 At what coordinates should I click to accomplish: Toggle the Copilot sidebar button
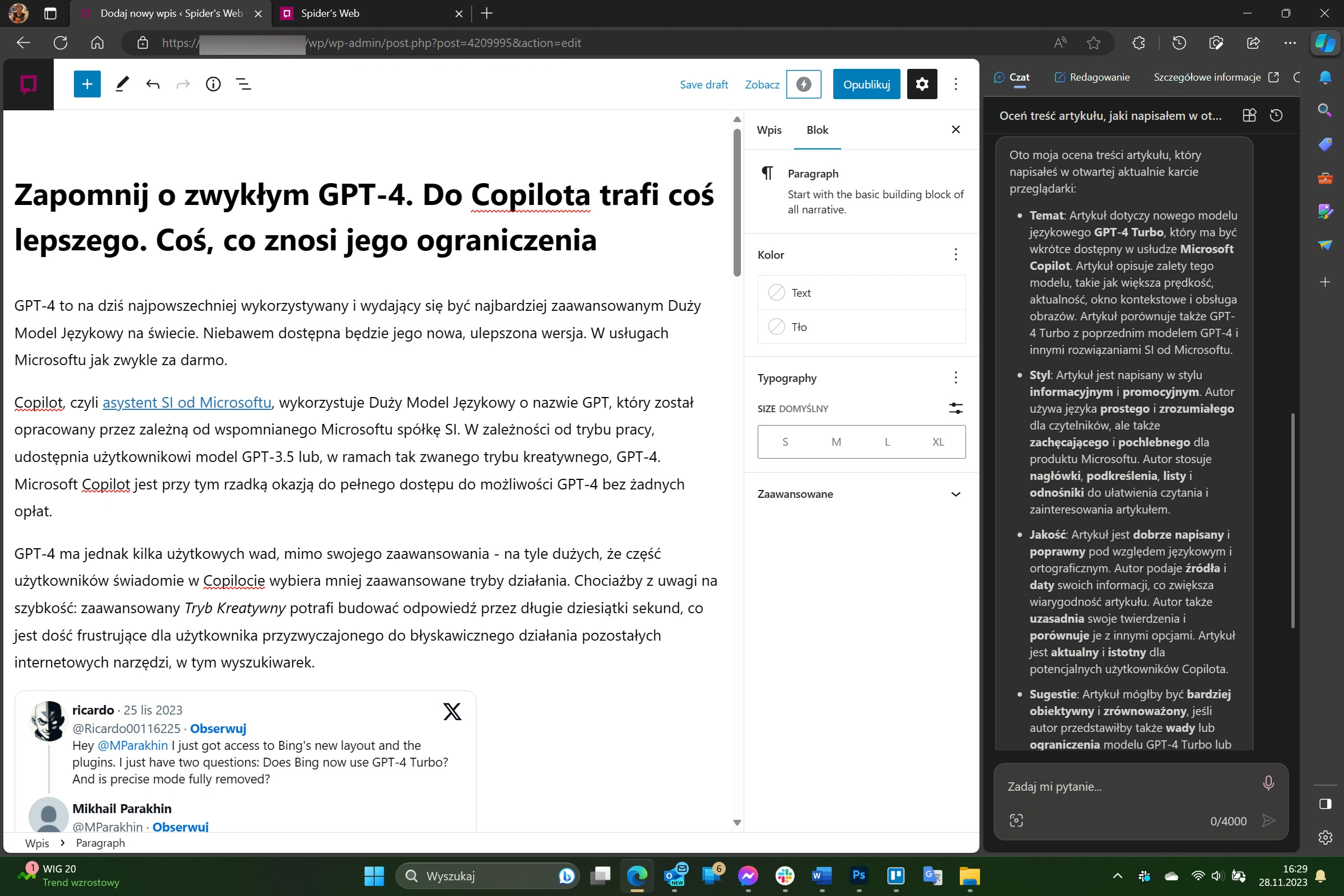pos(1324,43)
